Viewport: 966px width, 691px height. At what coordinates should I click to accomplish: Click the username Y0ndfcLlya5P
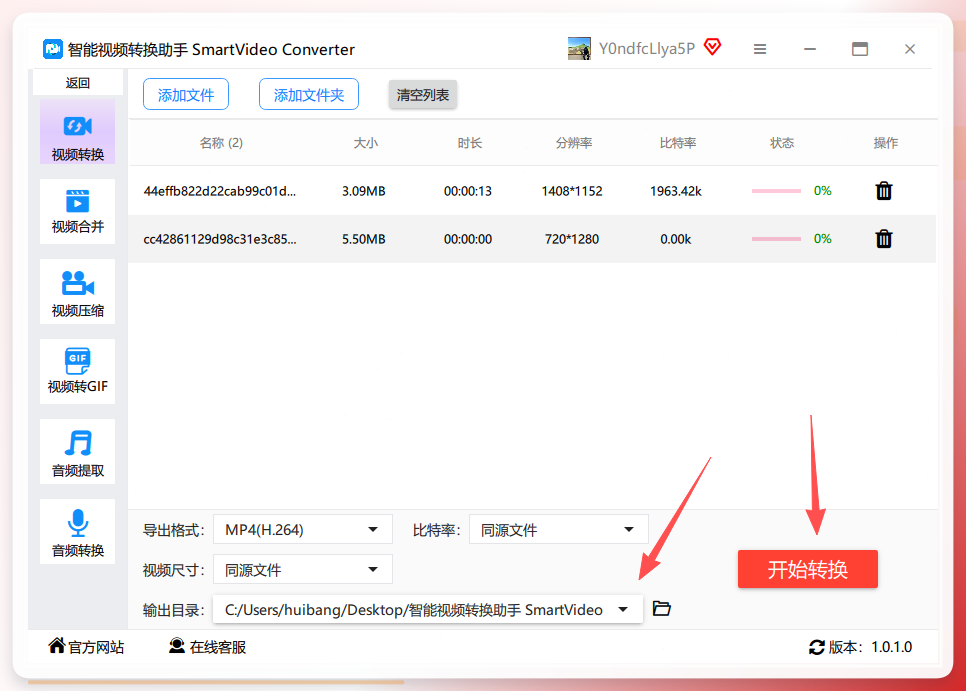coord(647,49)
